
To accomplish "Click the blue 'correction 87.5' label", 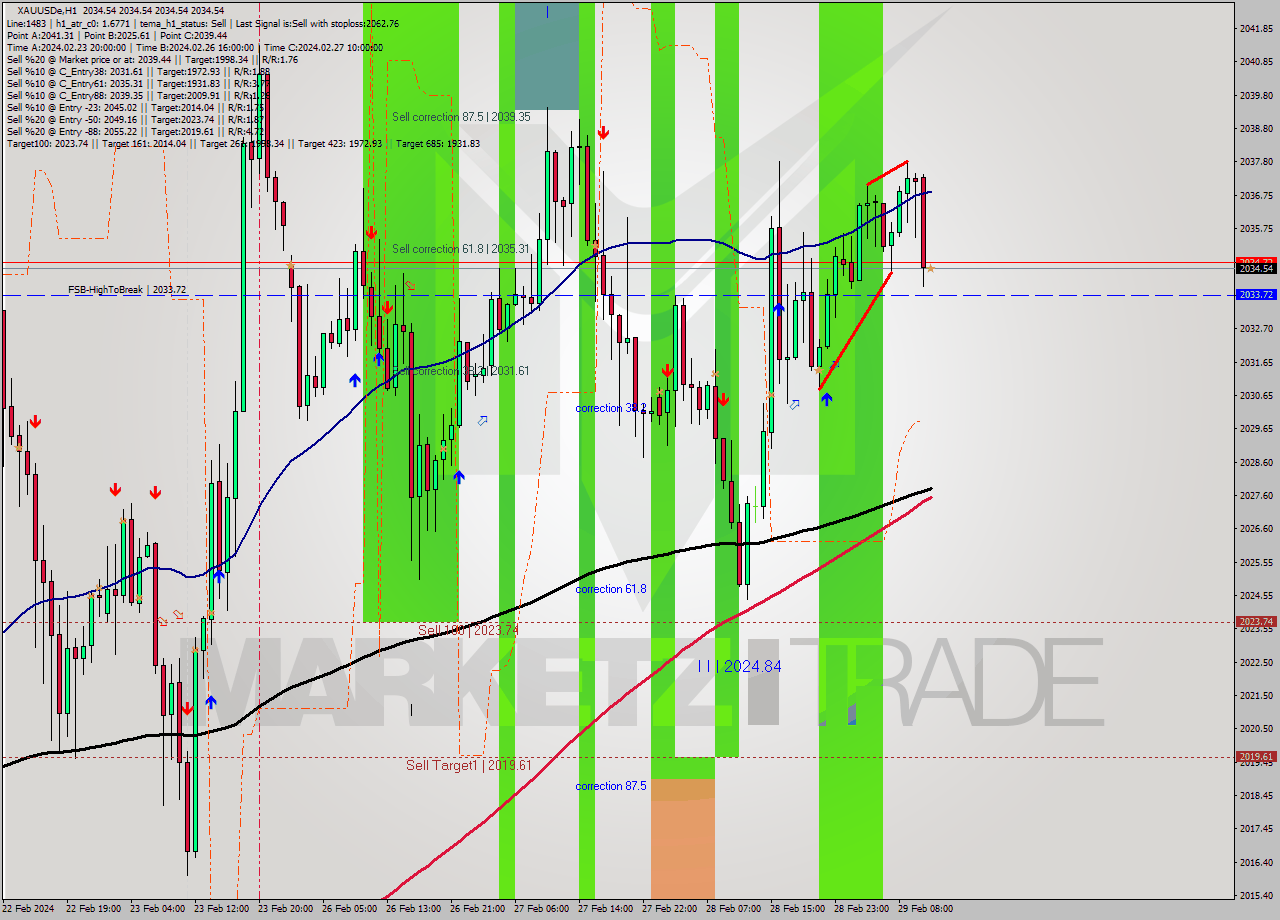I will (x=610, y=786).
